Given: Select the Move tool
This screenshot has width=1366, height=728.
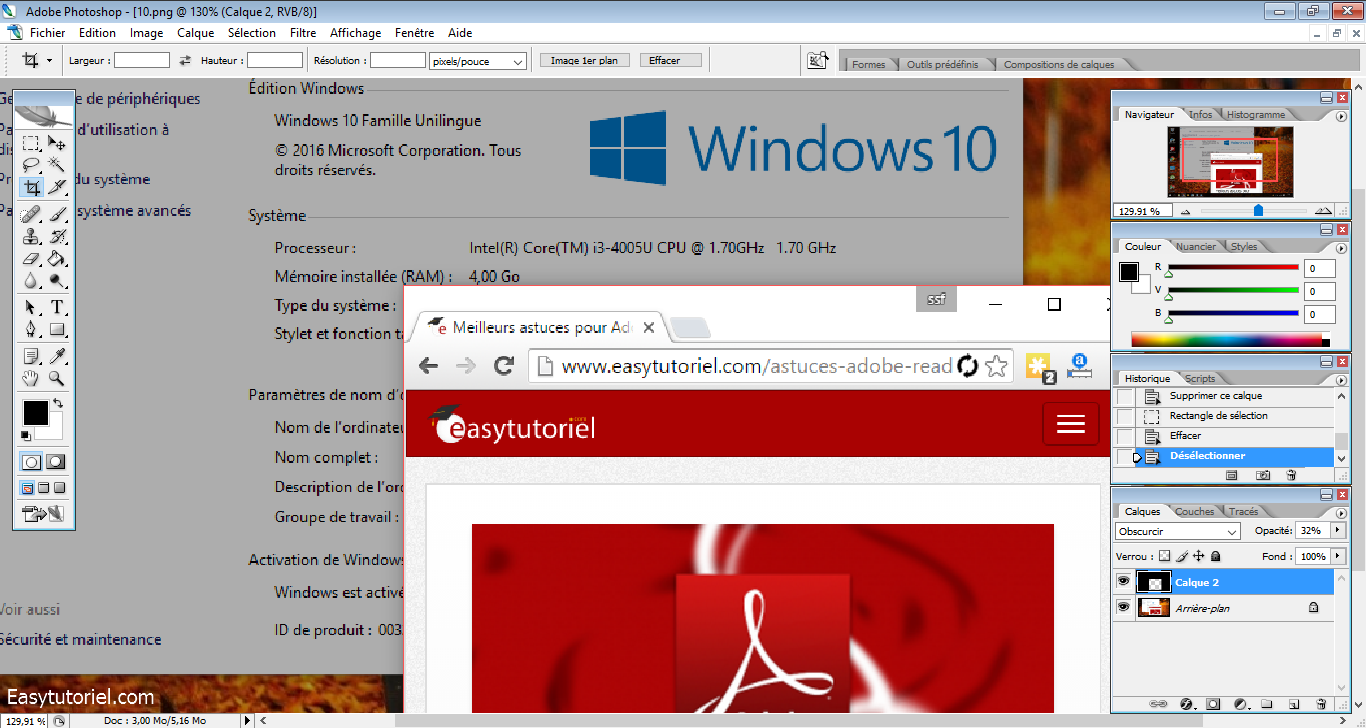Looking at the screenshot, I should [57, 143].
